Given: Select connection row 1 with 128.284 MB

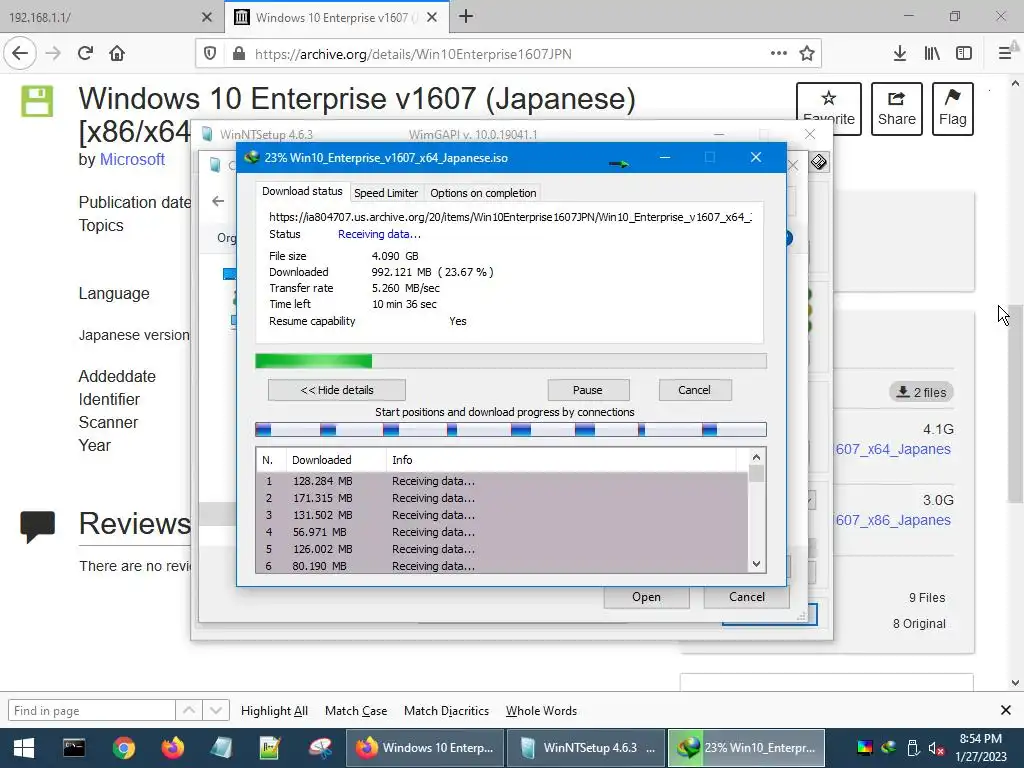Looking at the screenshot, I should (x=502, y=481).
